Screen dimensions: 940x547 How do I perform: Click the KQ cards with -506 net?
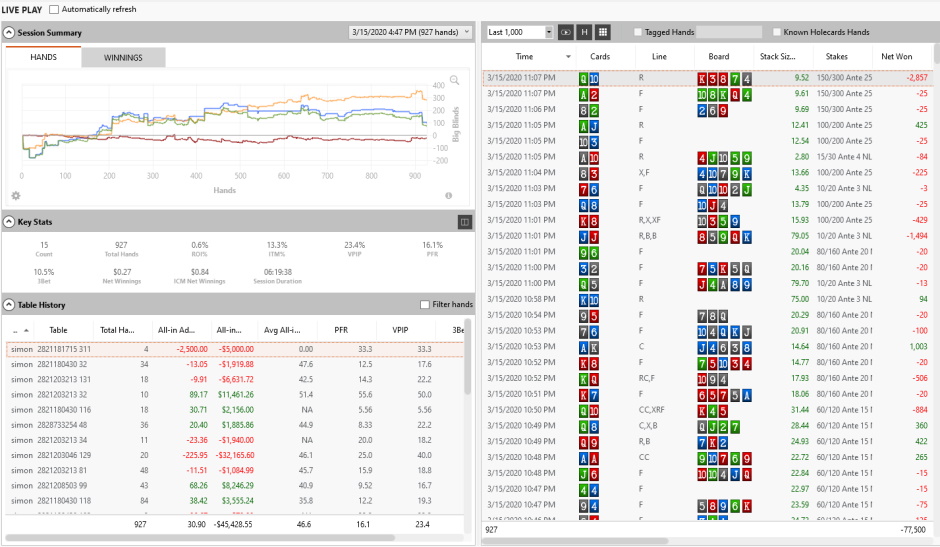[589, 379]
